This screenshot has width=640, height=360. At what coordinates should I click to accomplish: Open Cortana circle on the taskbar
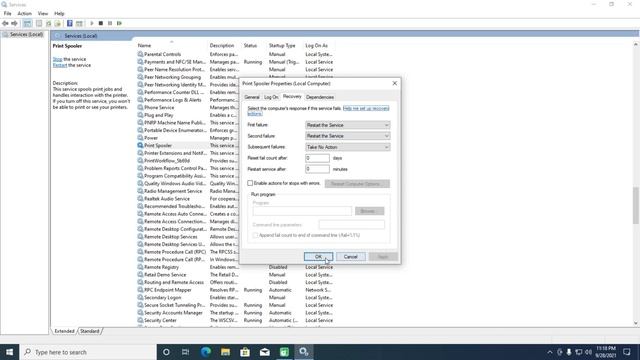pos(166,352)
